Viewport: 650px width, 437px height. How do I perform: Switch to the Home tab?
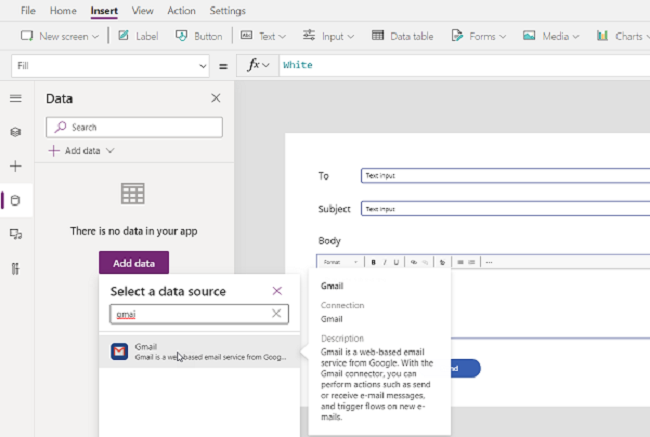coord(63,10)
